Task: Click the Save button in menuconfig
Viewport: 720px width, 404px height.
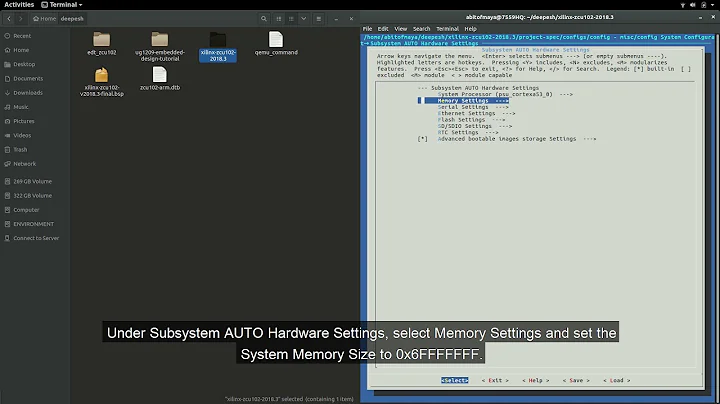Action: click(576, 380)
